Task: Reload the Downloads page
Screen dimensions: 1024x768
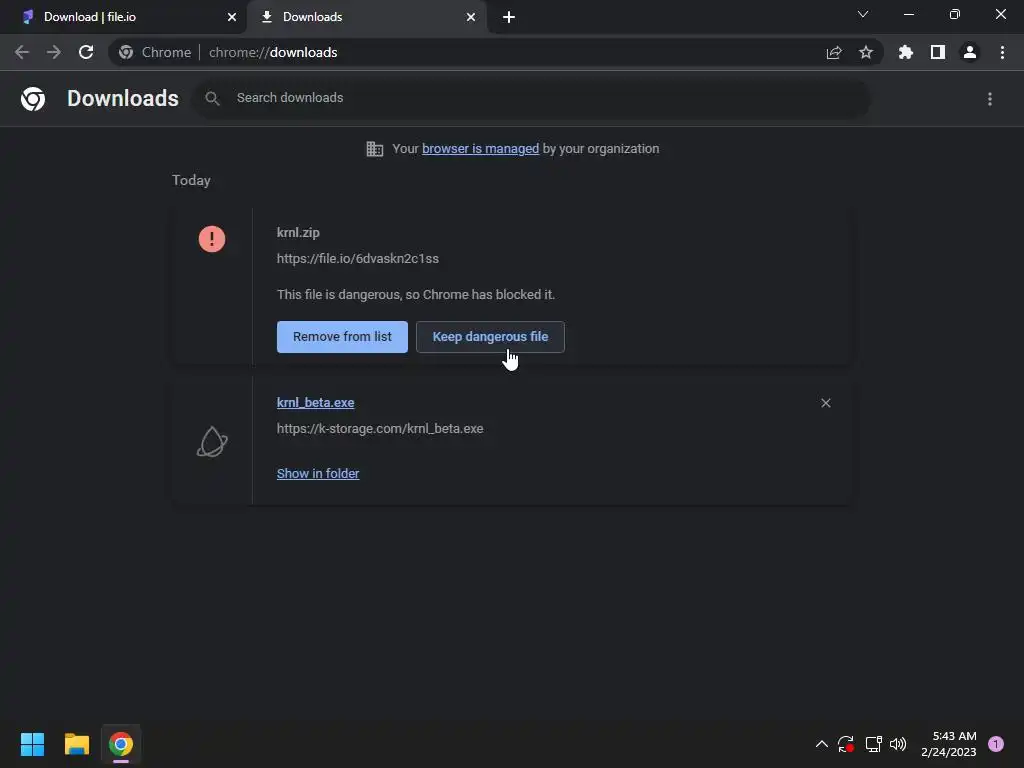Action: click(86, 52)
